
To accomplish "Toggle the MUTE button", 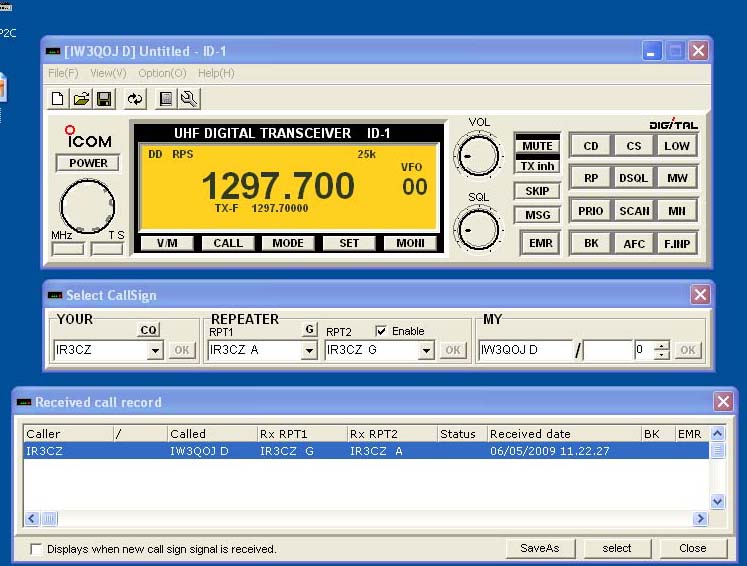I will [537, 146].
